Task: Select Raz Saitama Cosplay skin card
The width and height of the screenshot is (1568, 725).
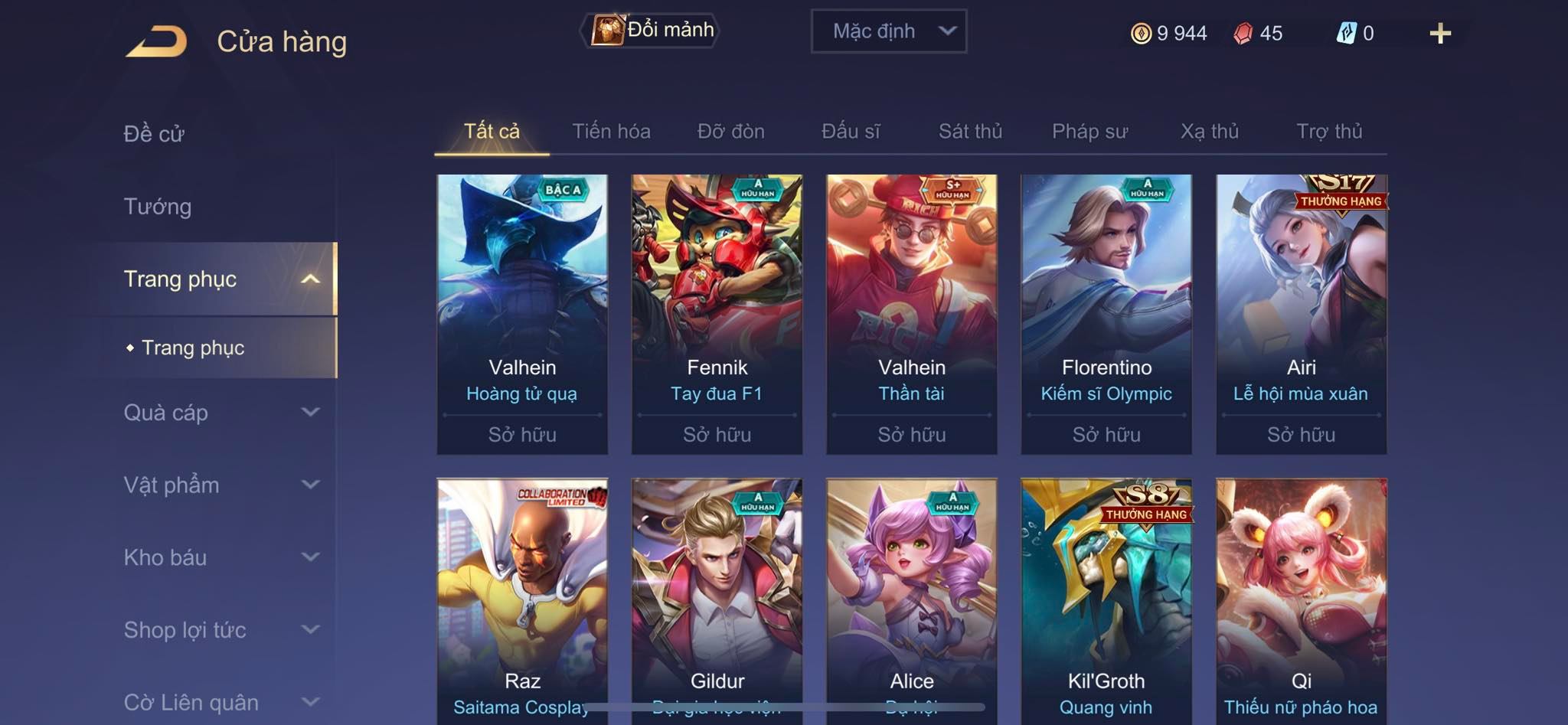Action: 522,601
